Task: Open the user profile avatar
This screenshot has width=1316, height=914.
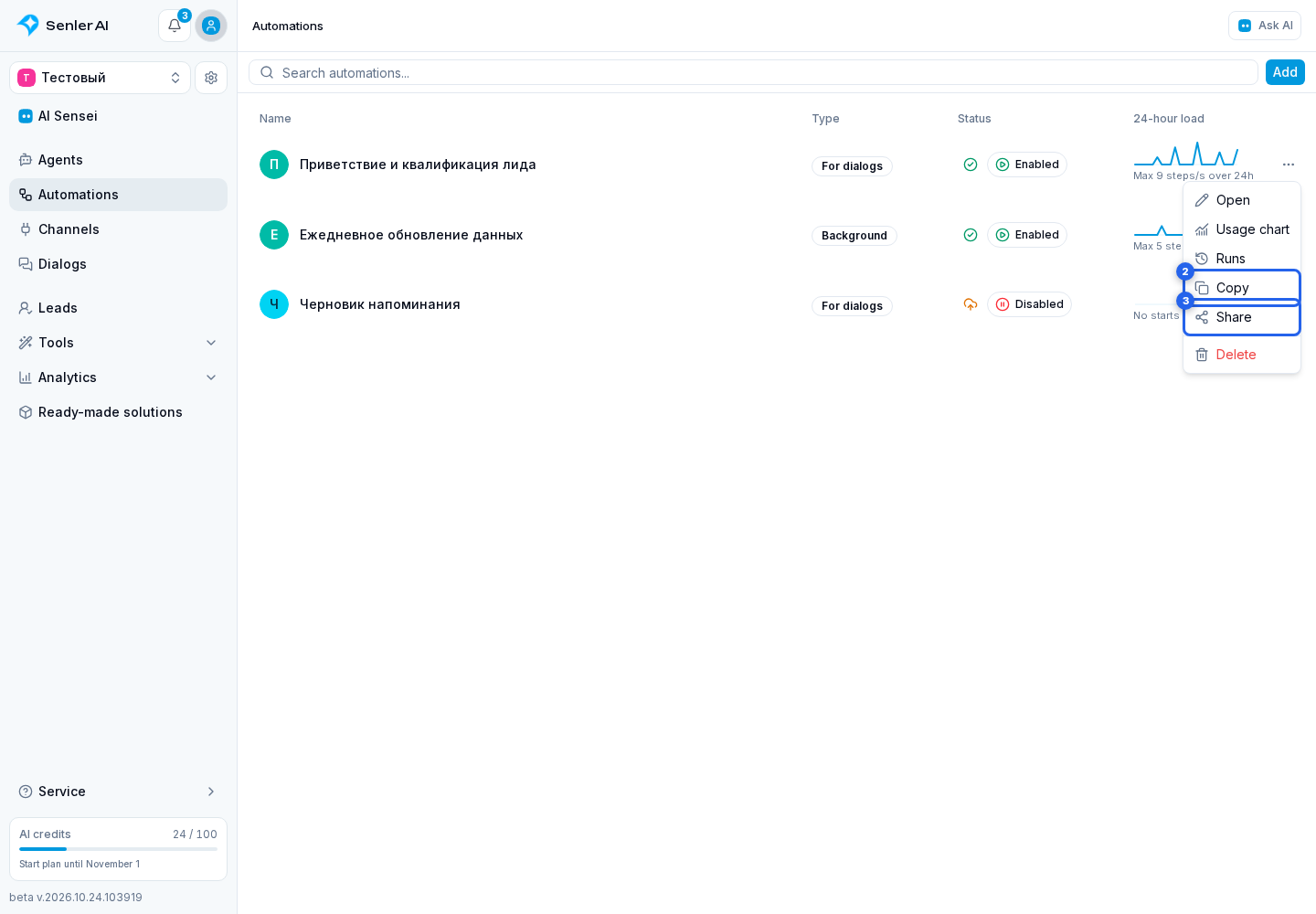Action: coord(211,26)
